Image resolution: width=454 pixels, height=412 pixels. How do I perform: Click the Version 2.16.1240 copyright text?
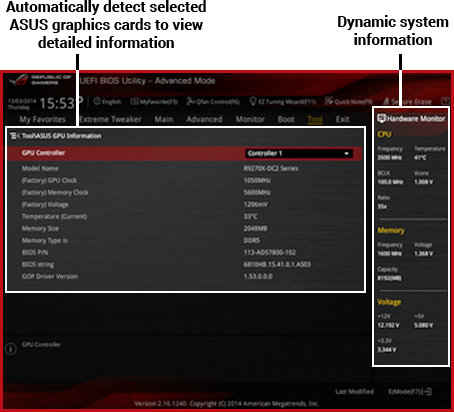point(227,404)
